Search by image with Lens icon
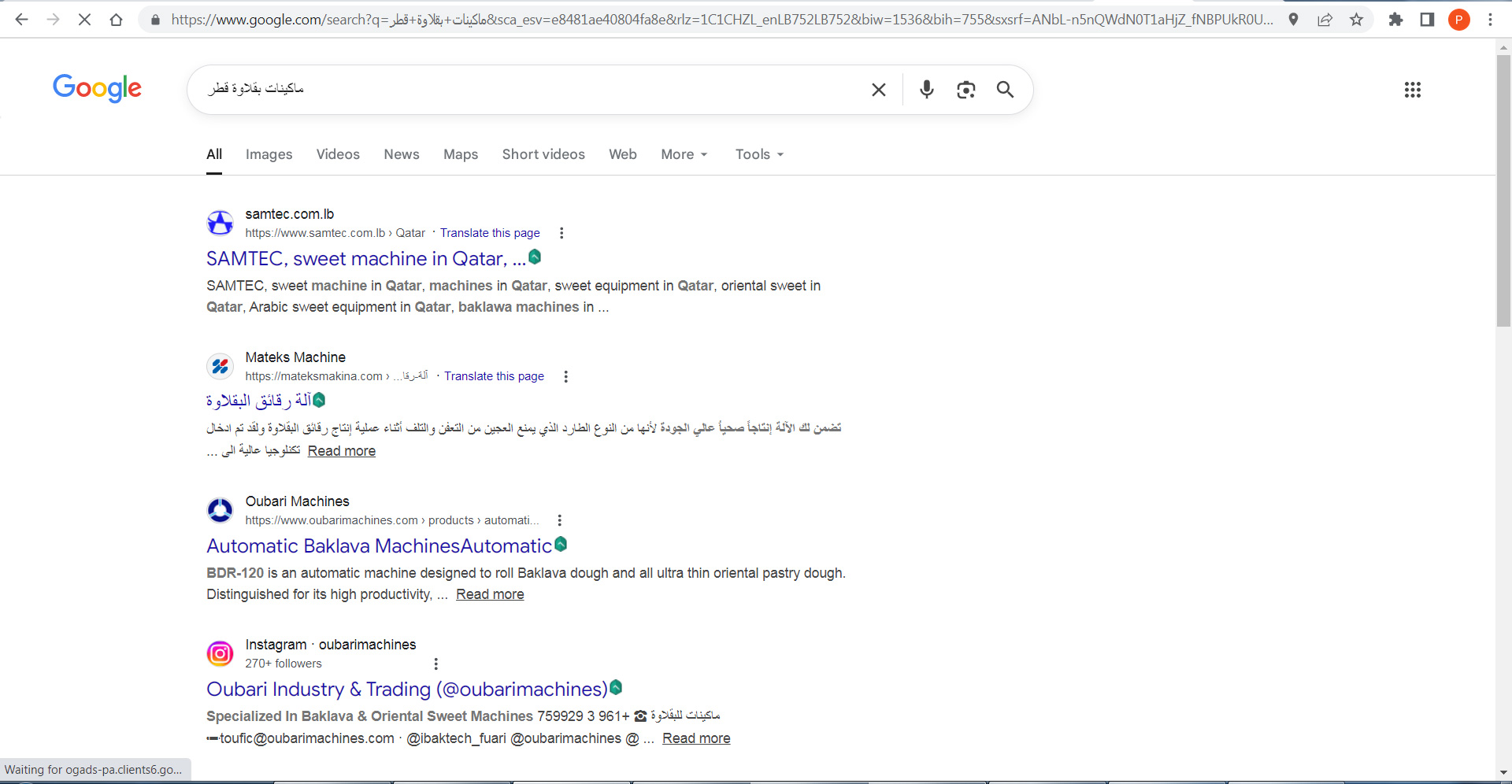The height and width of the screenshot is (784, 1512). (966, 90)
